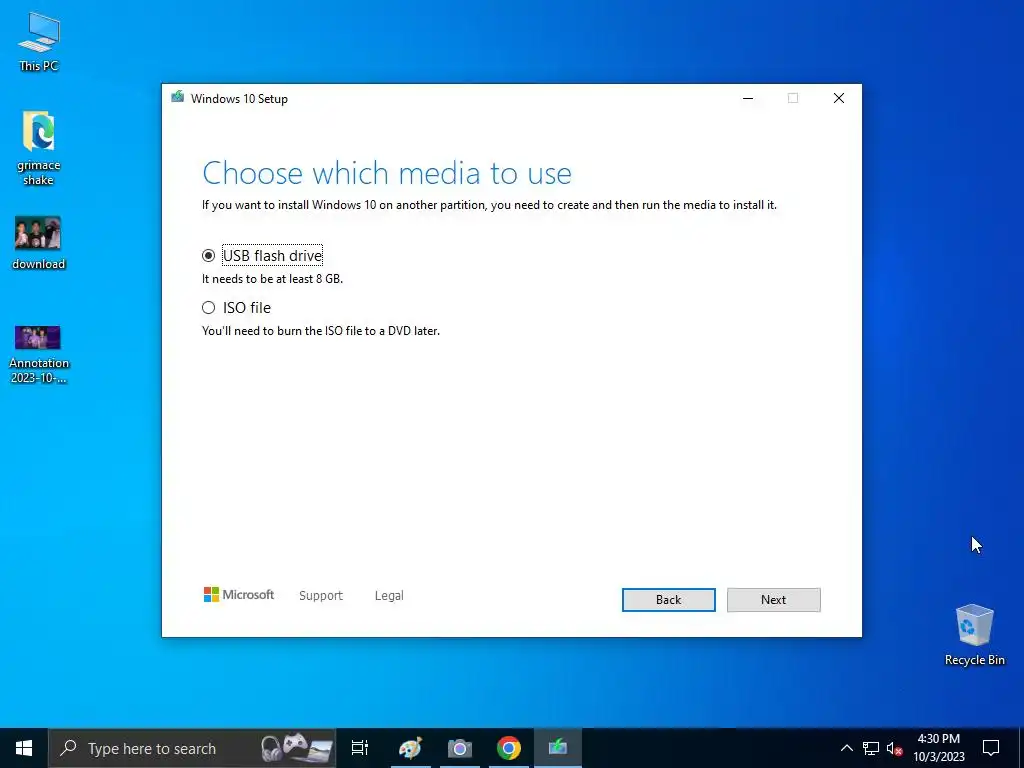Open the clock showing 4:30 PM
The image size is (1024, 768).
pos(938,748)
